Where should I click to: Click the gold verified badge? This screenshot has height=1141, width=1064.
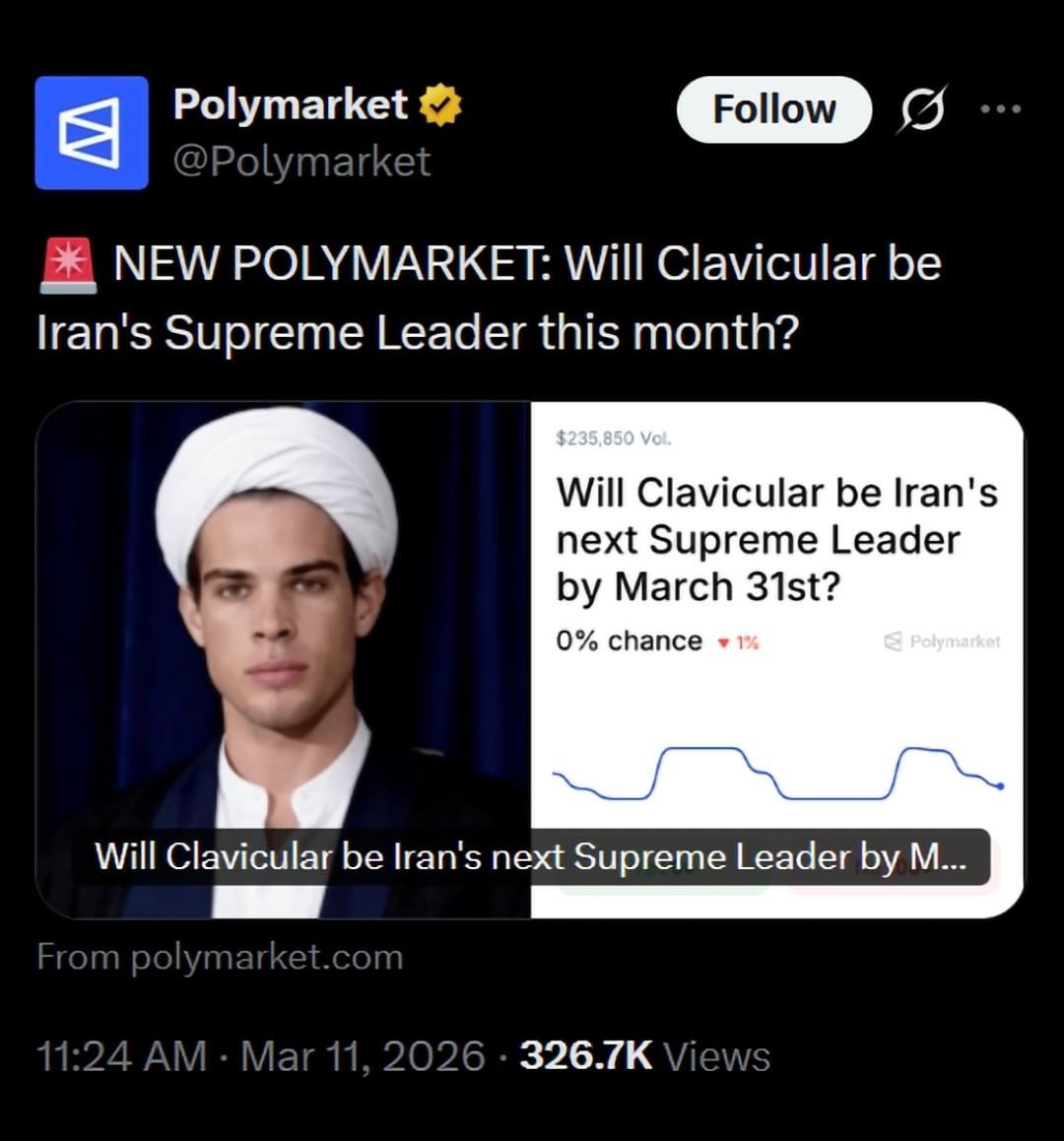pyautogui.click(x=440, y=105)
